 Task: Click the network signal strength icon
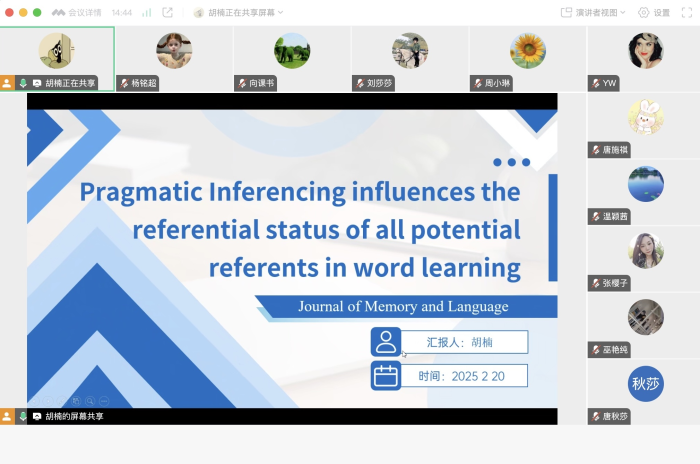tap(147, 13)
